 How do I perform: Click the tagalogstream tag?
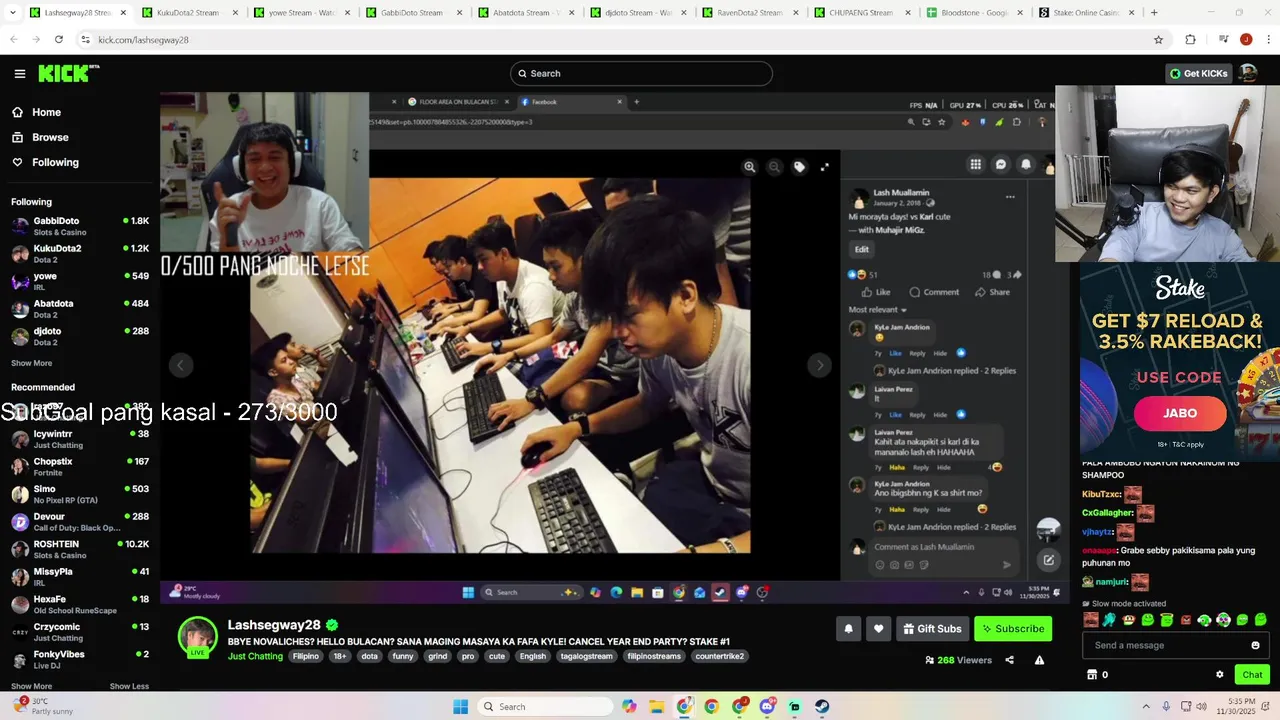586,656
